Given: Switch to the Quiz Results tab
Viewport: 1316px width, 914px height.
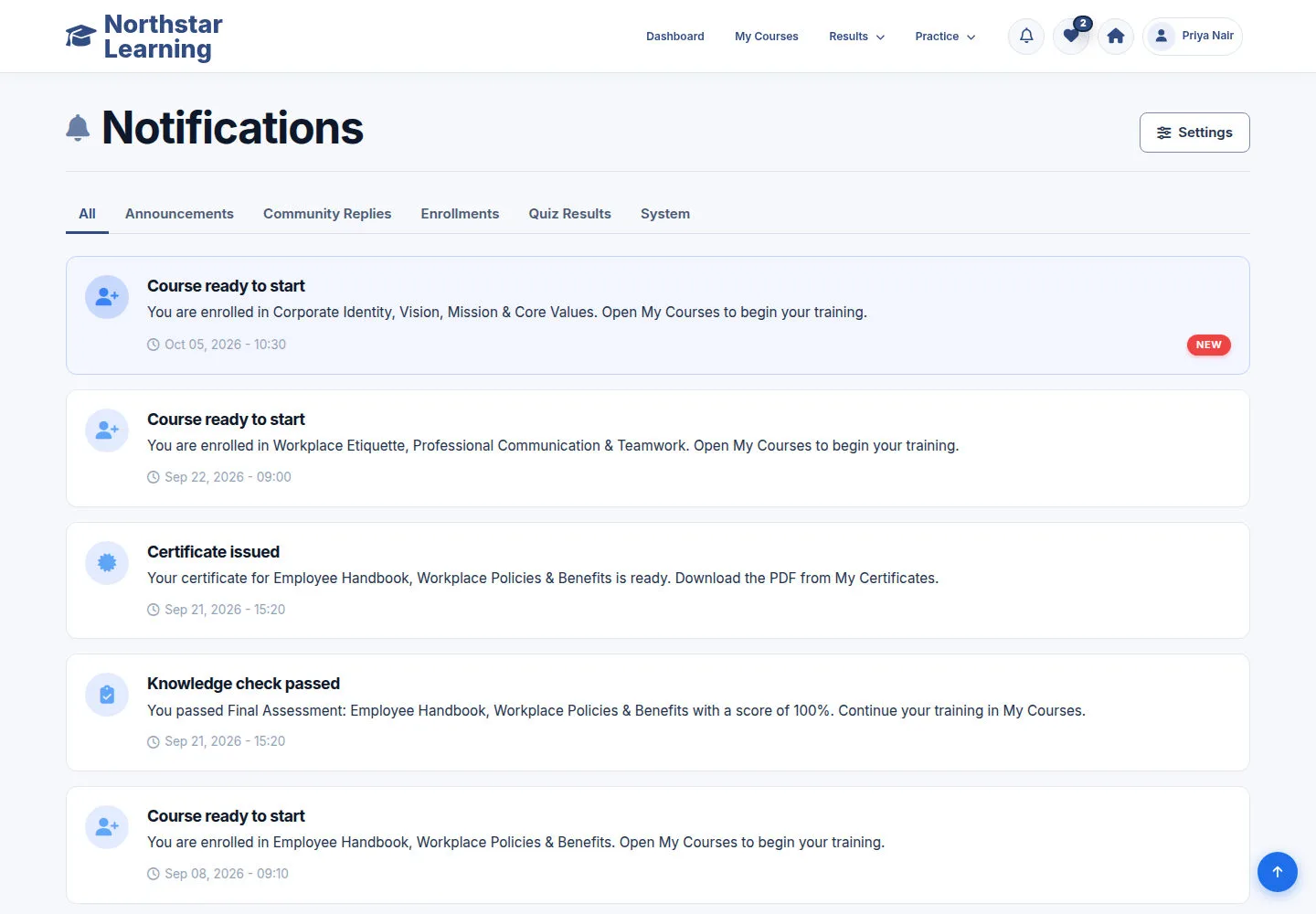Looking at the screenshot, I should click(569, 214).
